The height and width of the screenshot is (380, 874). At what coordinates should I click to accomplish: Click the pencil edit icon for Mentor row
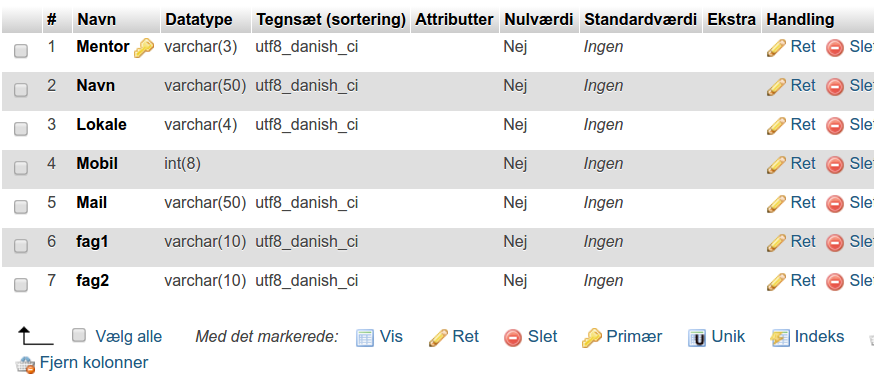point(776,48)
